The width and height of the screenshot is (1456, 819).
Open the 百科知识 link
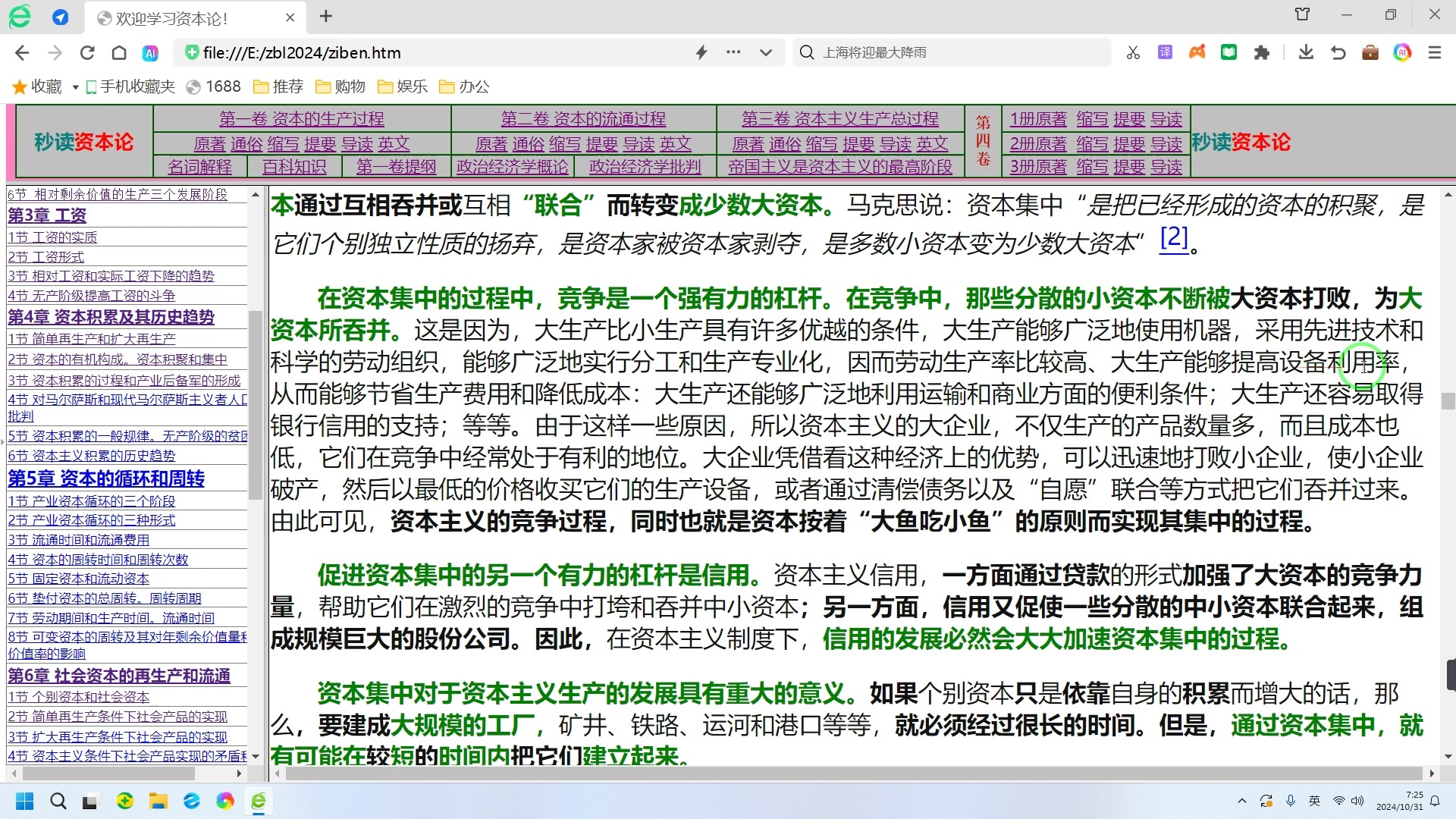294,167
